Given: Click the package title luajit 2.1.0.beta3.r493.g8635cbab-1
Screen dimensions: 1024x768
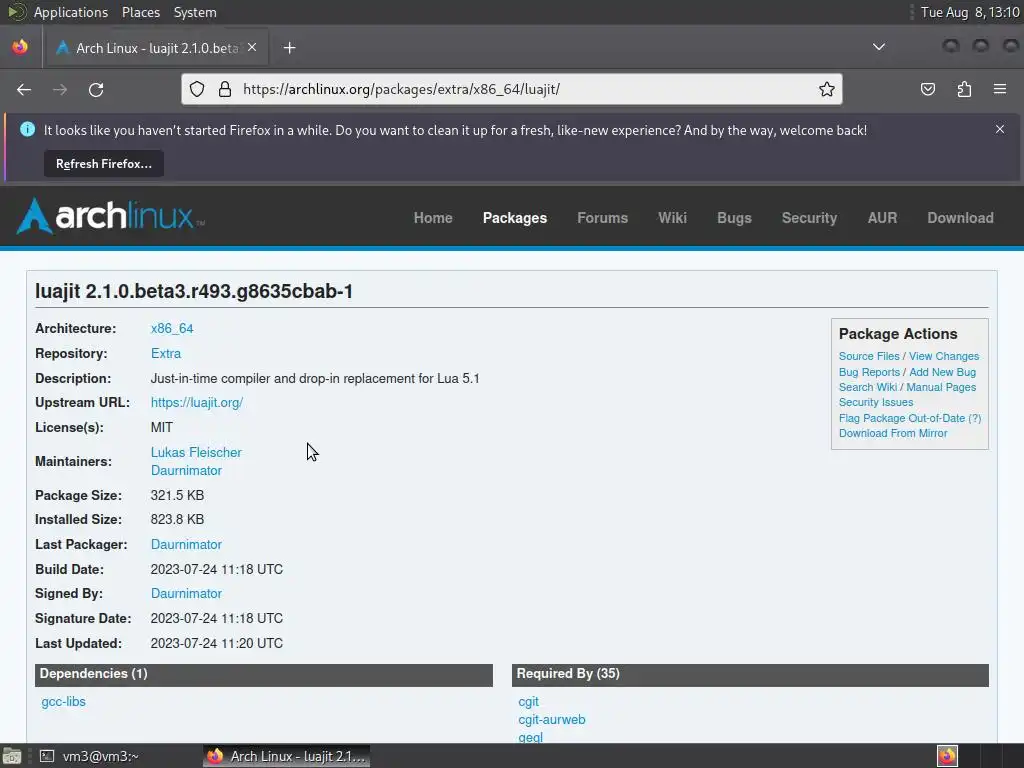Looking at the screenshot, I should [194, 291].
